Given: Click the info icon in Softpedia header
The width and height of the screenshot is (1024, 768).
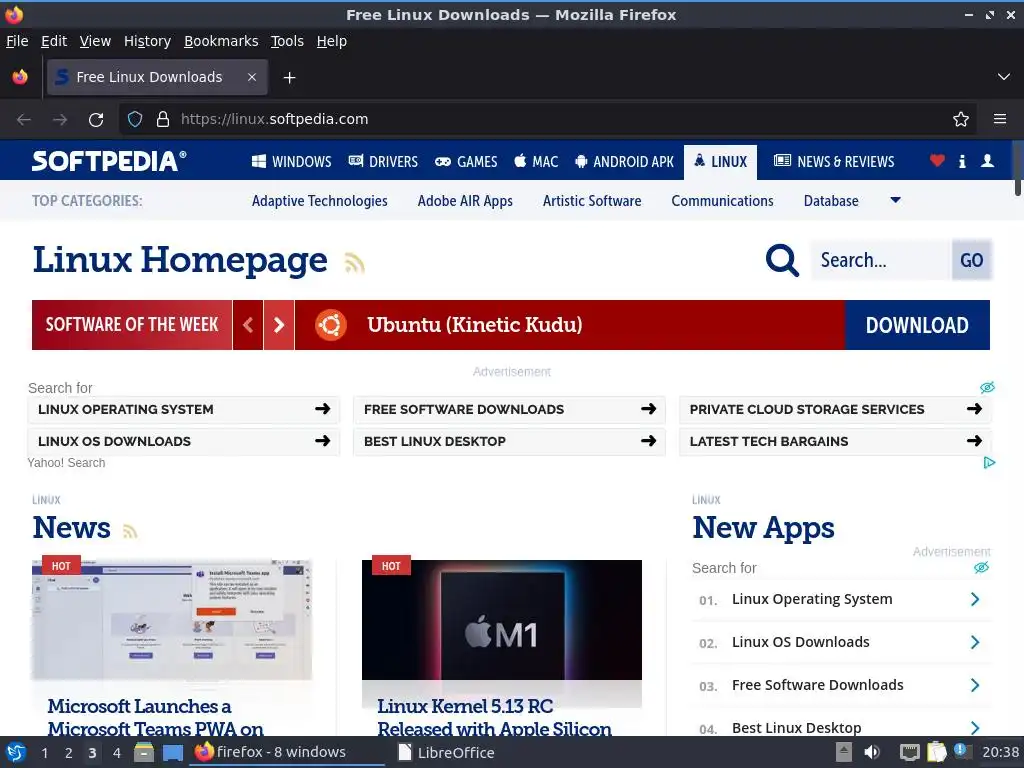Looking at the screenshot, I should [x=962, y=161].
